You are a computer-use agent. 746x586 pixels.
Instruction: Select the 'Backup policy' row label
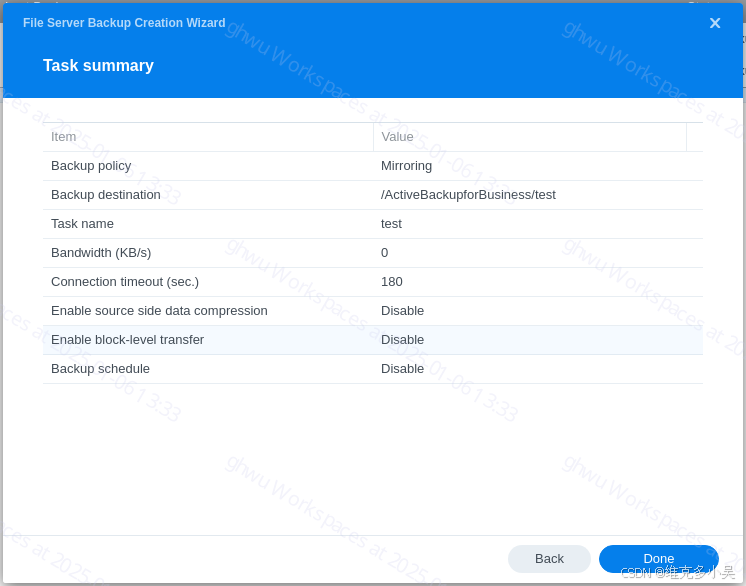[91, 166]
